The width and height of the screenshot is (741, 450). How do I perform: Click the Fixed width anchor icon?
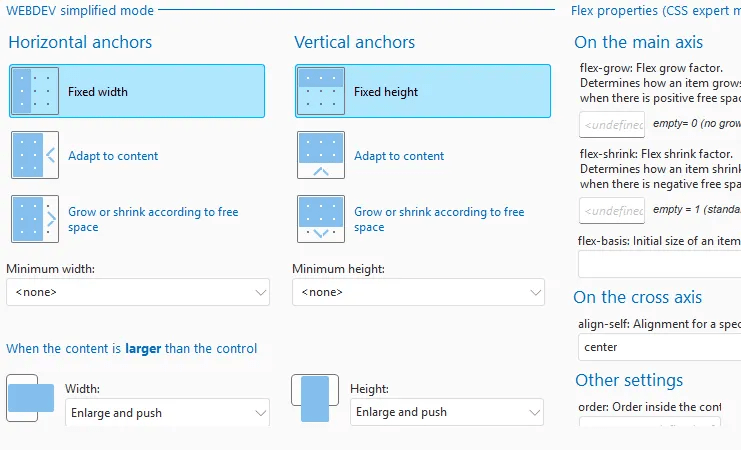click(35, 91)
